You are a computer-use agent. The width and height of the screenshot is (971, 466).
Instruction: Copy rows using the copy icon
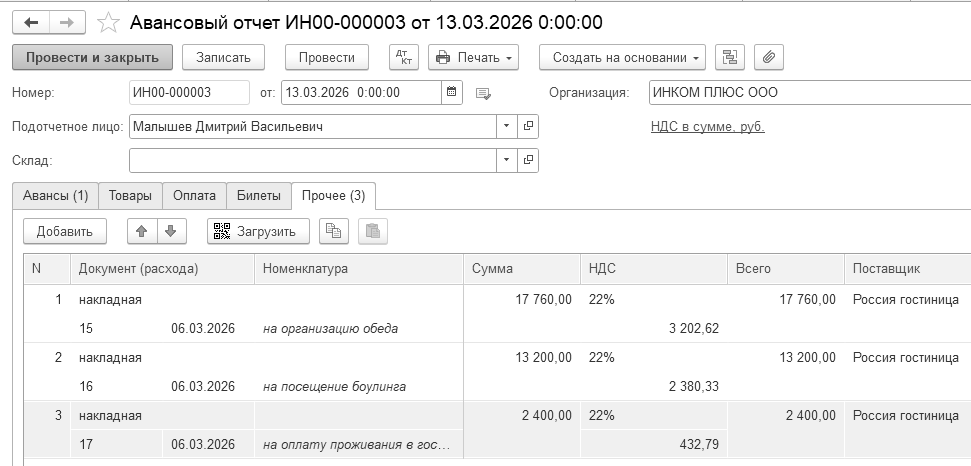(x=334, y=232)
